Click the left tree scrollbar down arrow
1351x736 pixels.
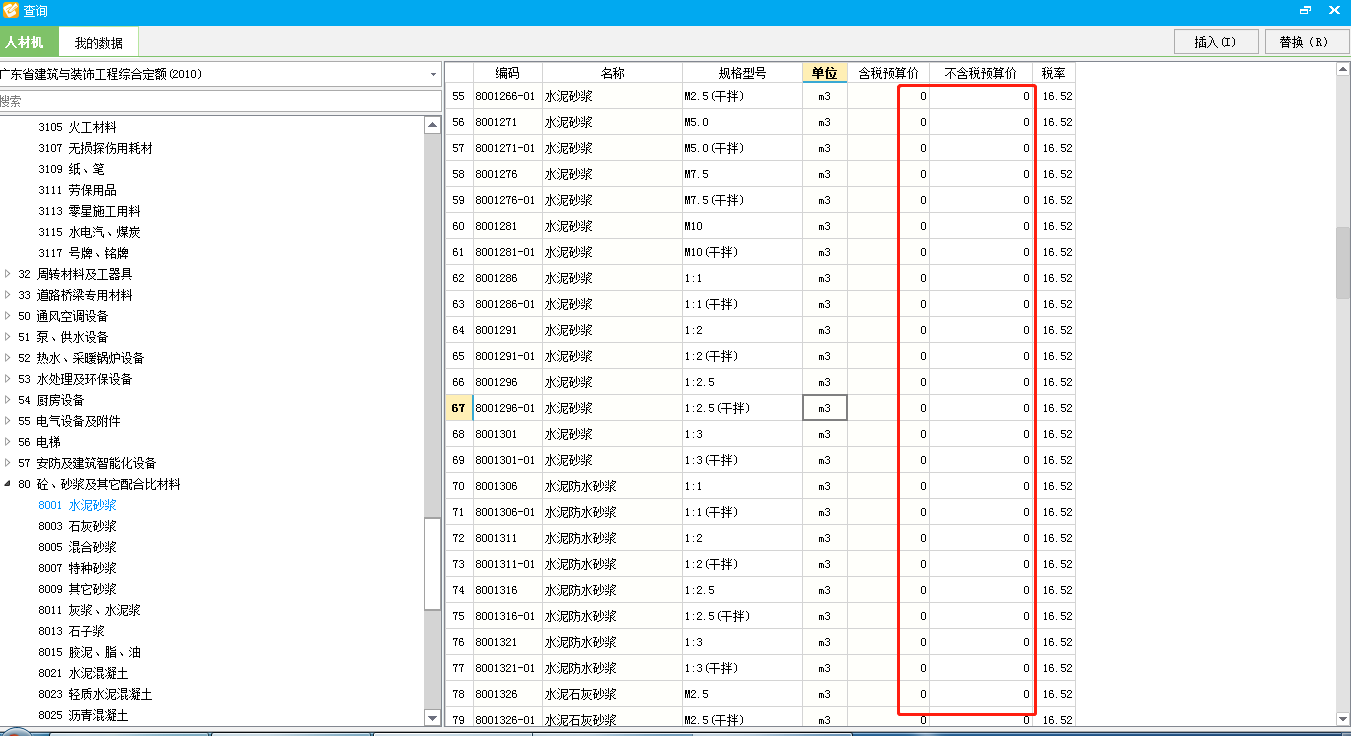(x=432, y=717)
